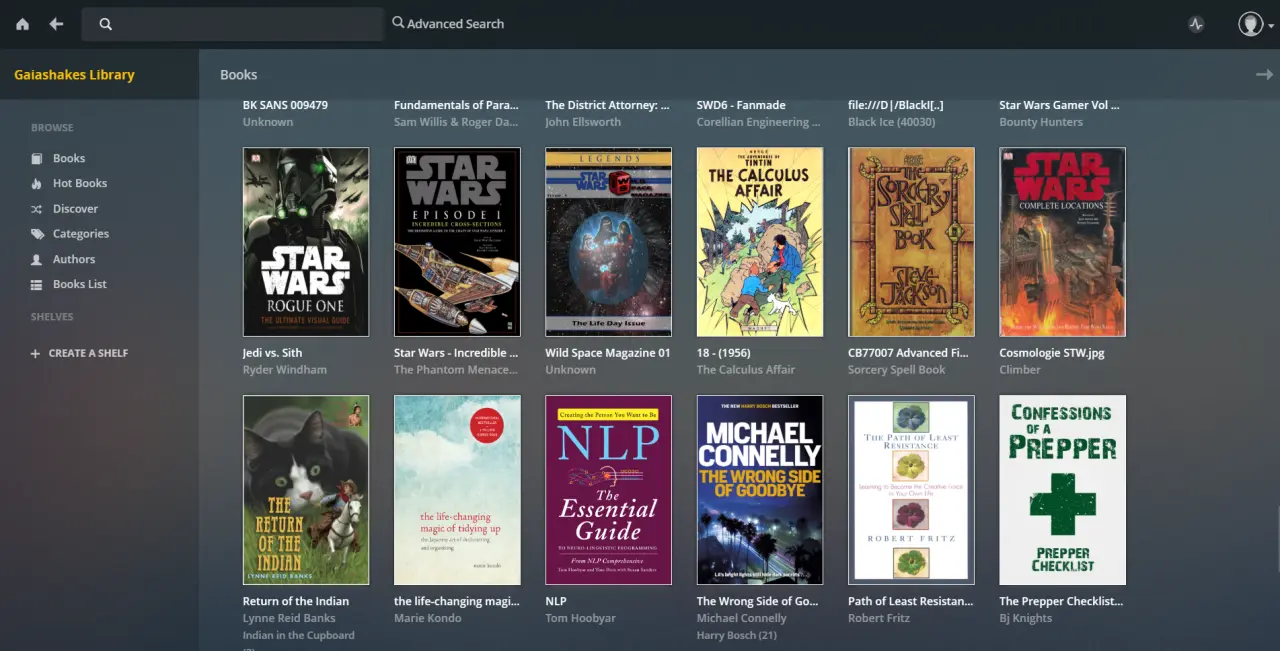The width and height of the screenshot is (1280, 651).
Task: Open The Return of the Indian cover
Action: (306, 490)
